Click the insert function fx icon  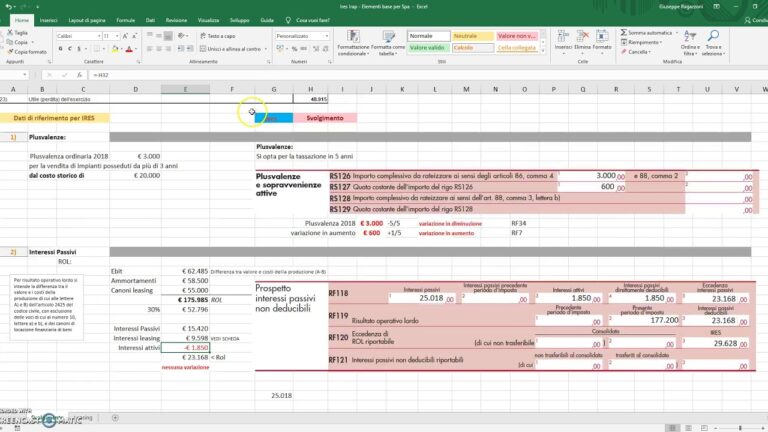tap(79, 75)
